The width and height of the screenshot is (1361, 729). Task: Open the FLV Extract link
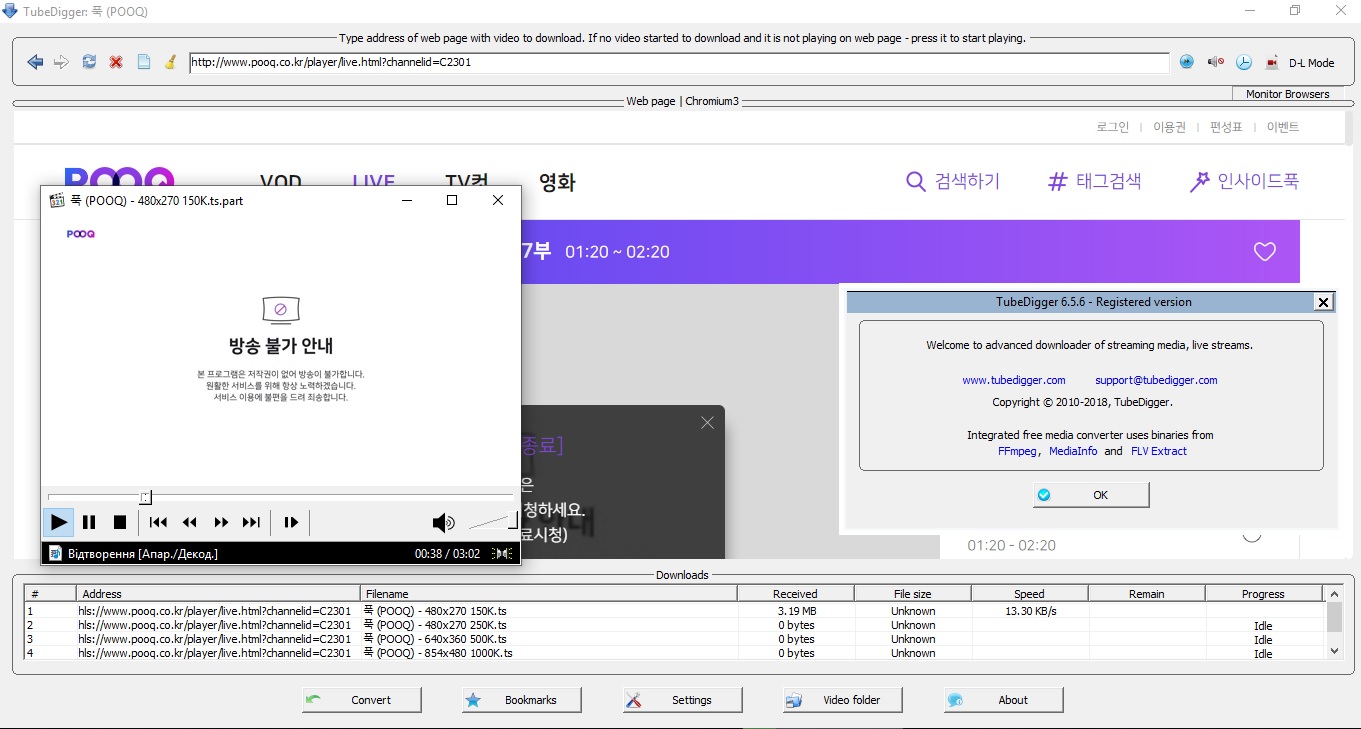tap(1159, 451)
